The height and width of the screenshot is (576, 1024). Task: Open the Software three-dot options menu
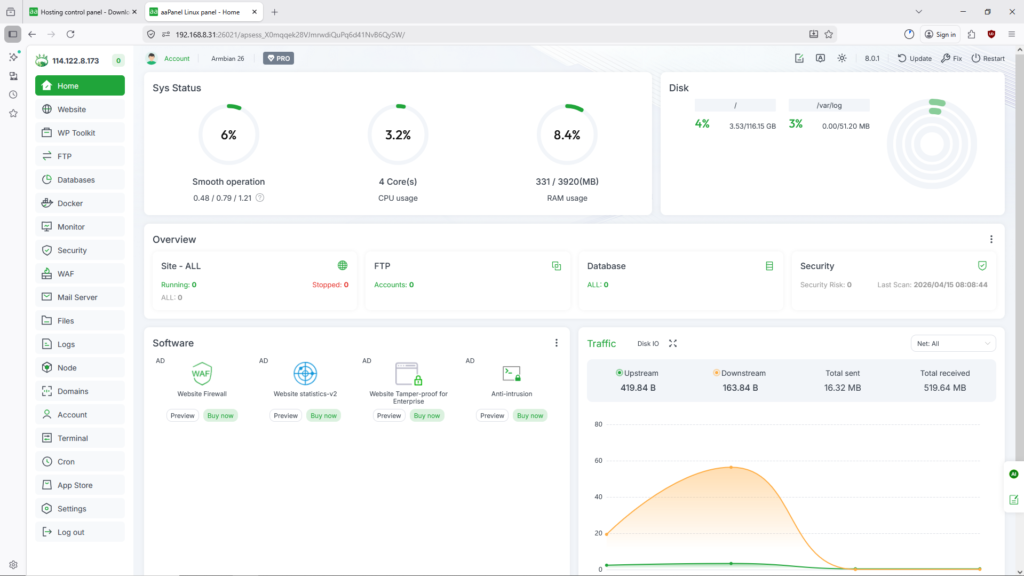coord(557,343)
